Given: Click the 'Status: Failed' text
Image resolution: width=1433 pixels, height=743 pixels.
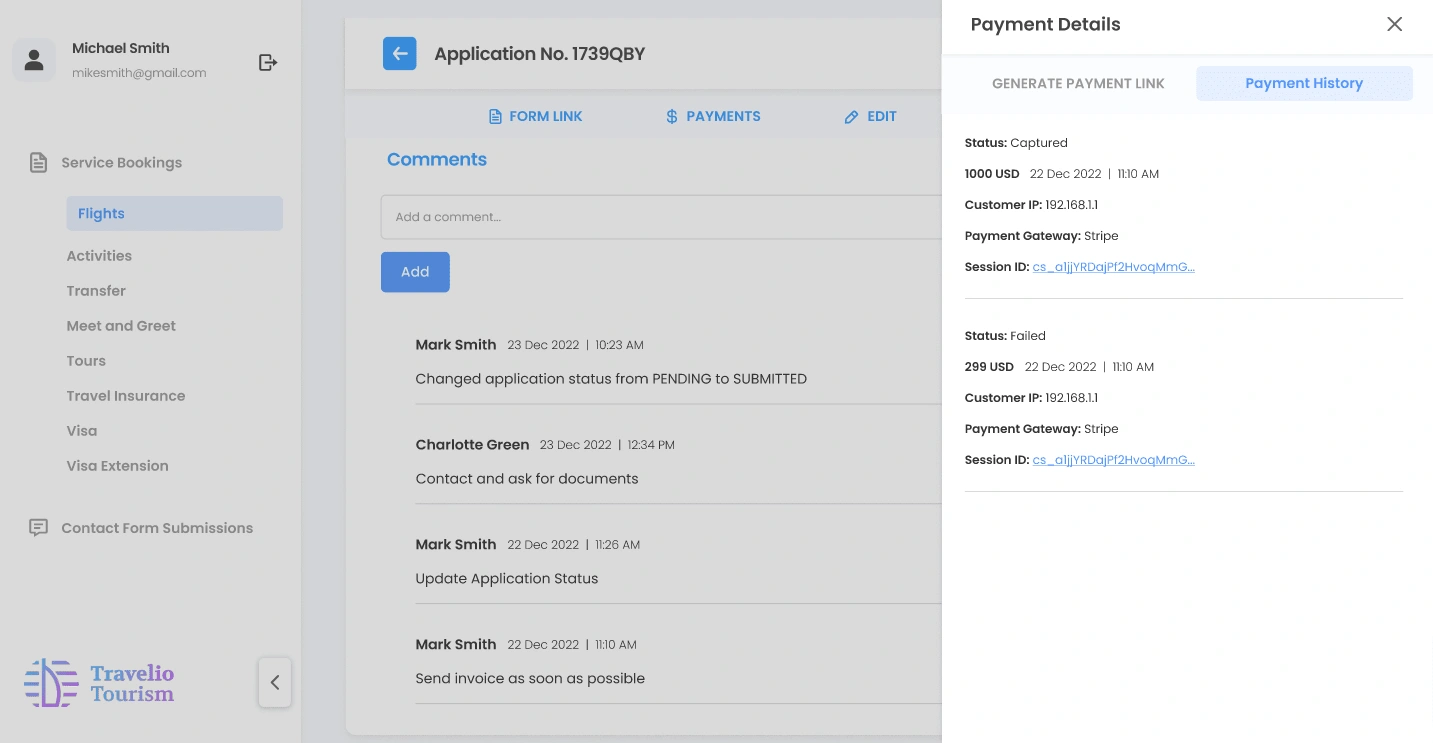Looking at the screenshot, I should 1005,336.
